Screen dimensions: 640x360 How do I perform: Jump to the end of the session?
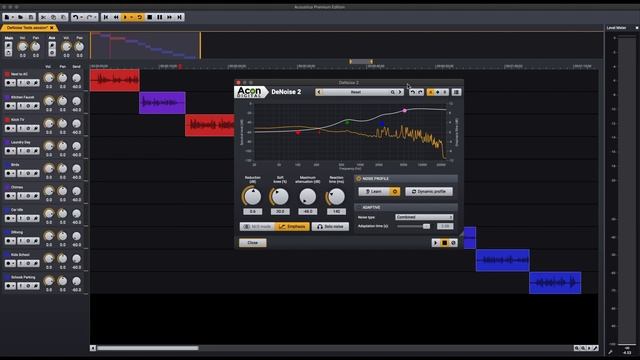point(179,17)
